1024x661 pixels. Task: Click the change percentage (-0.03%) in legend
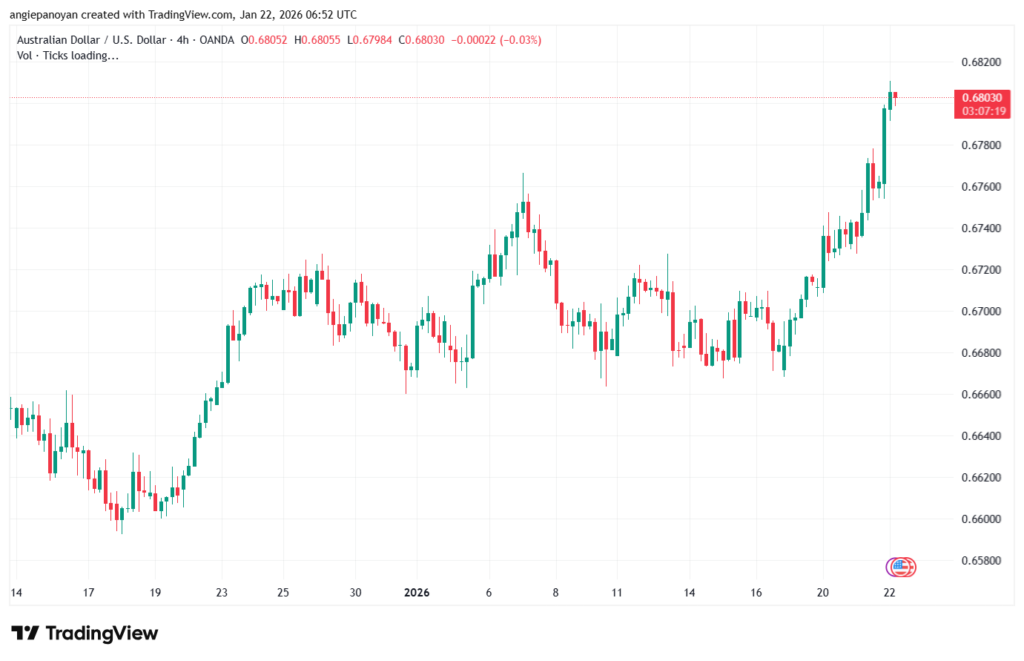521,40
